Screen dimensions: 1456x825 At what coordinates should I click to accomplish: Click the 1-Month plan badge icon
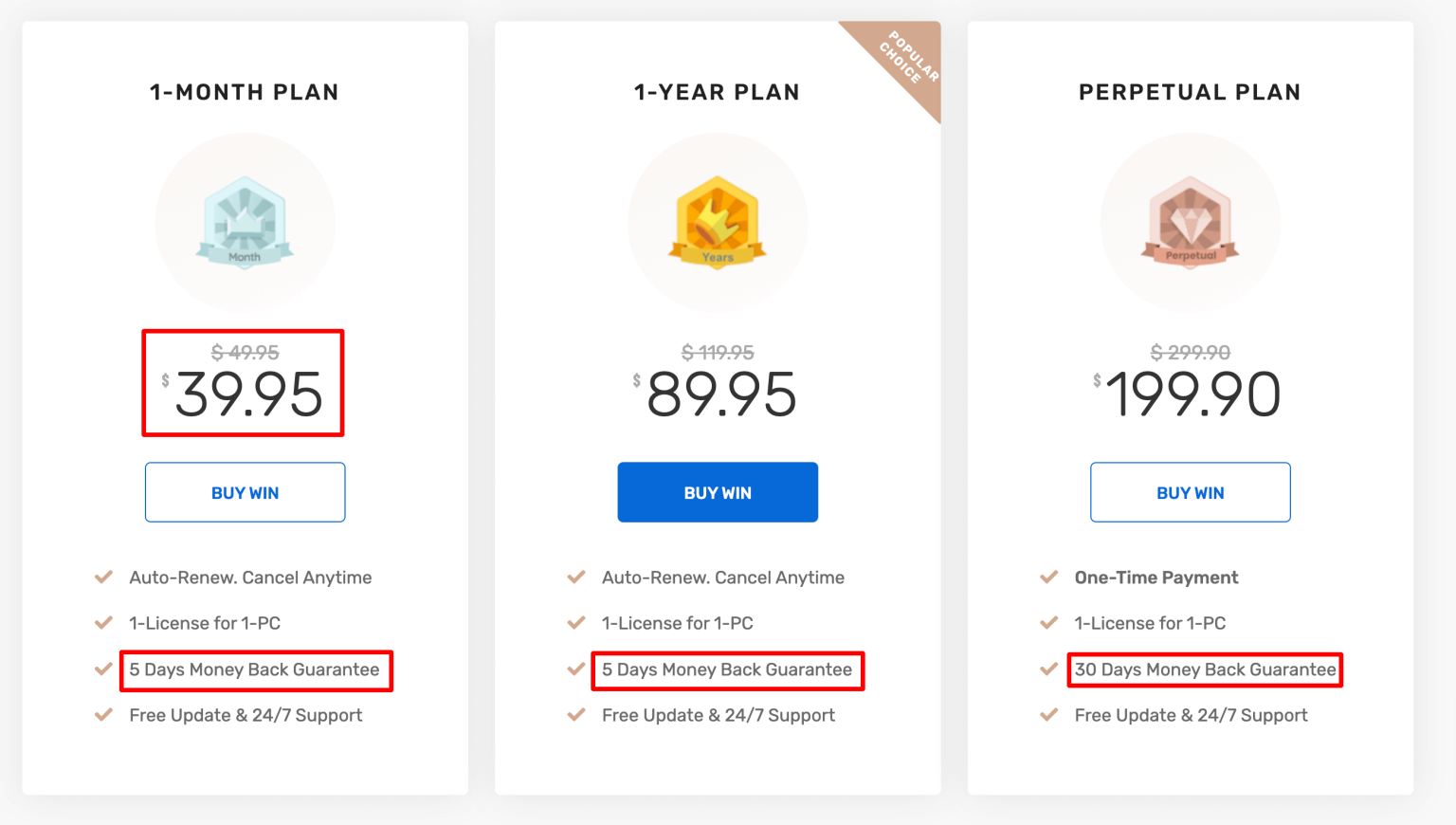pos(245,223)
